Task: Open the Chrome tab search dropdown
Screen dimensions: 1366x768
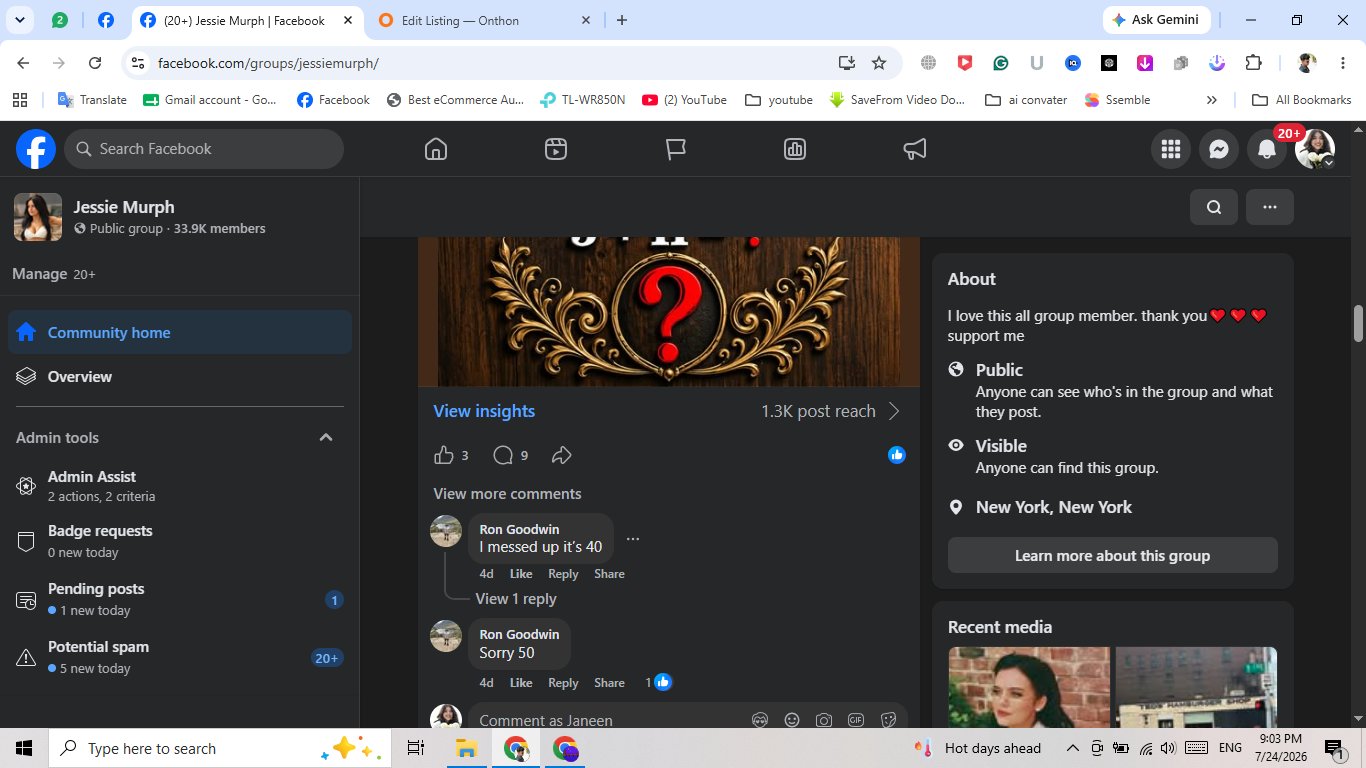Action: point(21,20)
